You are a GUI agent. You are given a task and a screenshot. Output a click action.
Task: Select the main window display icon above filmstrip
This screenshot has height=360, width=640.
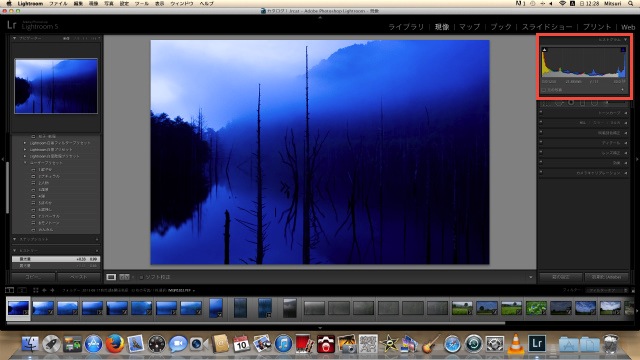tap(9, 290)
